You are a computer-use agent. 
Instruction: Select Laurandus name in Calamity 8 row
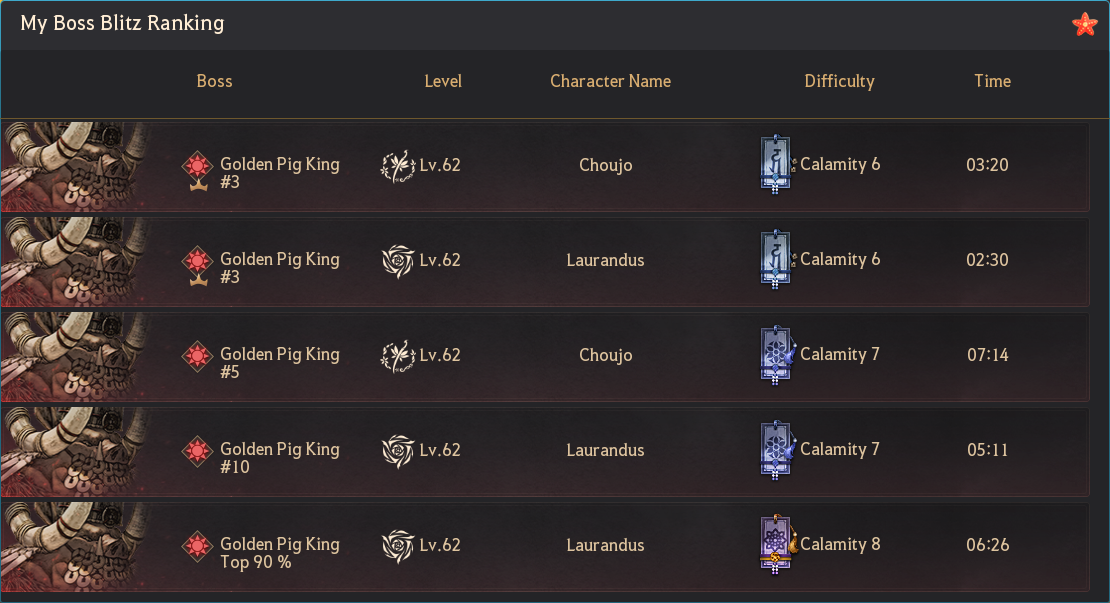pyautogui.click(x=605, y=545)
